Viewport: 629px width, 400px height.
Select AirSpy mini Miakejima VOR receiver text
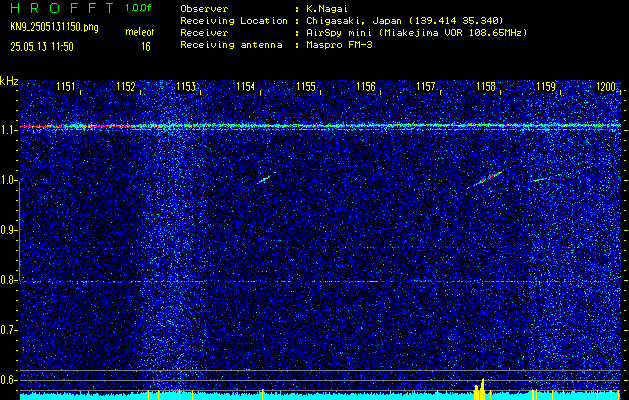(416, 33)
